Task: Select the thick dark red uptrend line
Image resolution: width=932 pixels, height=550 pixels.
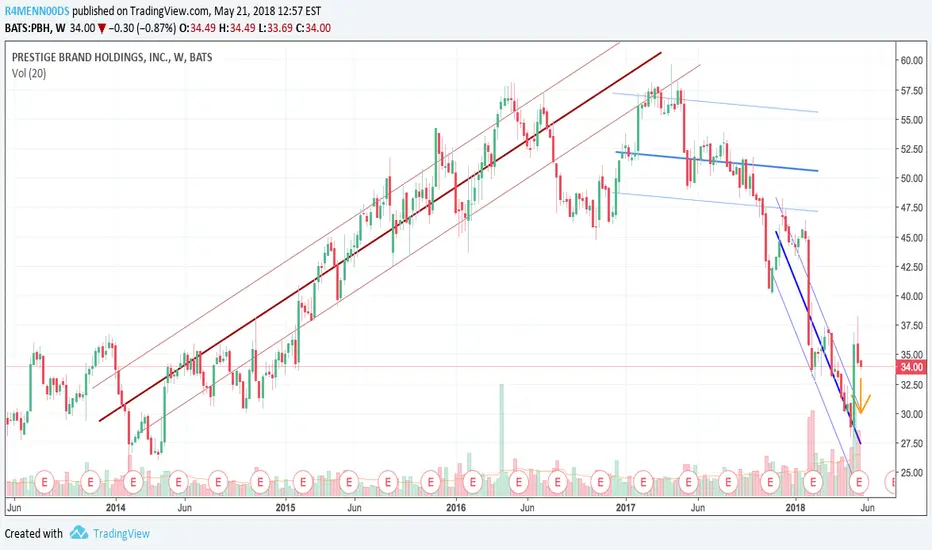Action: click(380, 237)
